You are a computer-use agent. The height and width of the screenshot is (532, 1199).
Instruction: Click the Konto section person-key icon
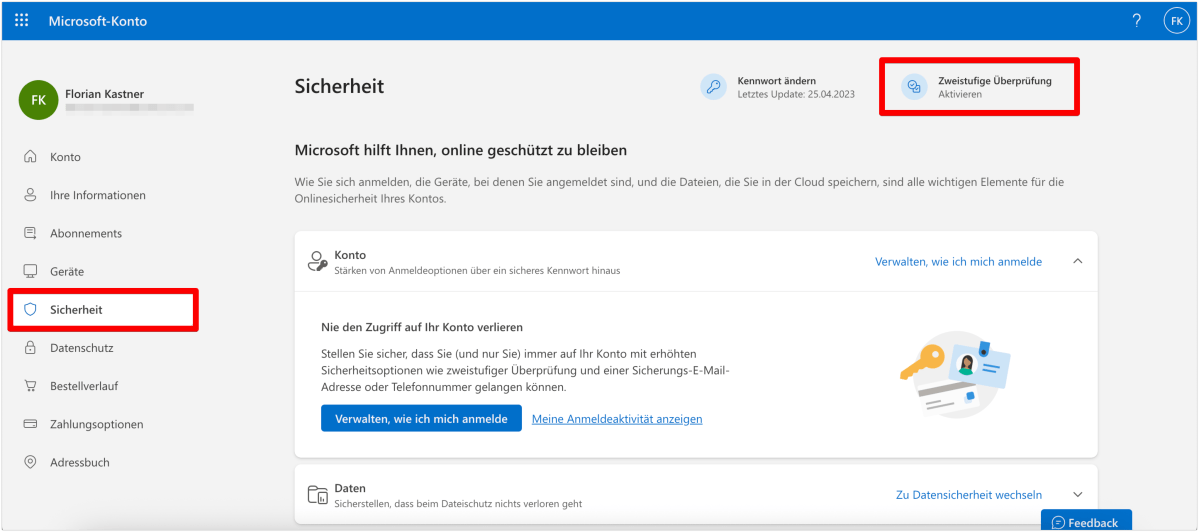pyautogui.click(x=317, y=261)
